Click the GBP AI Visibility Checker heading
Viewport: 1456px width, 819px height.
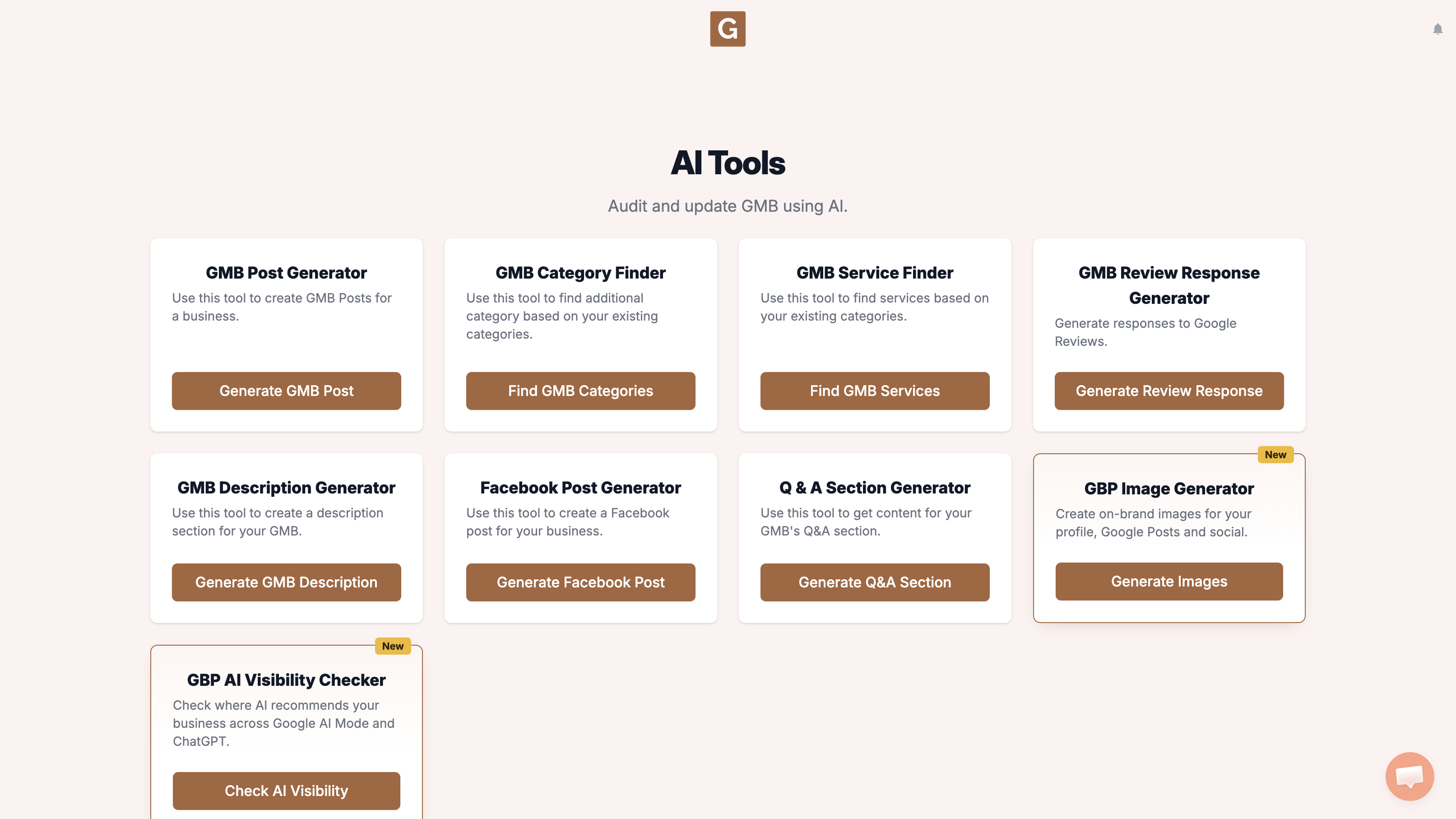(x=286, y=680)
